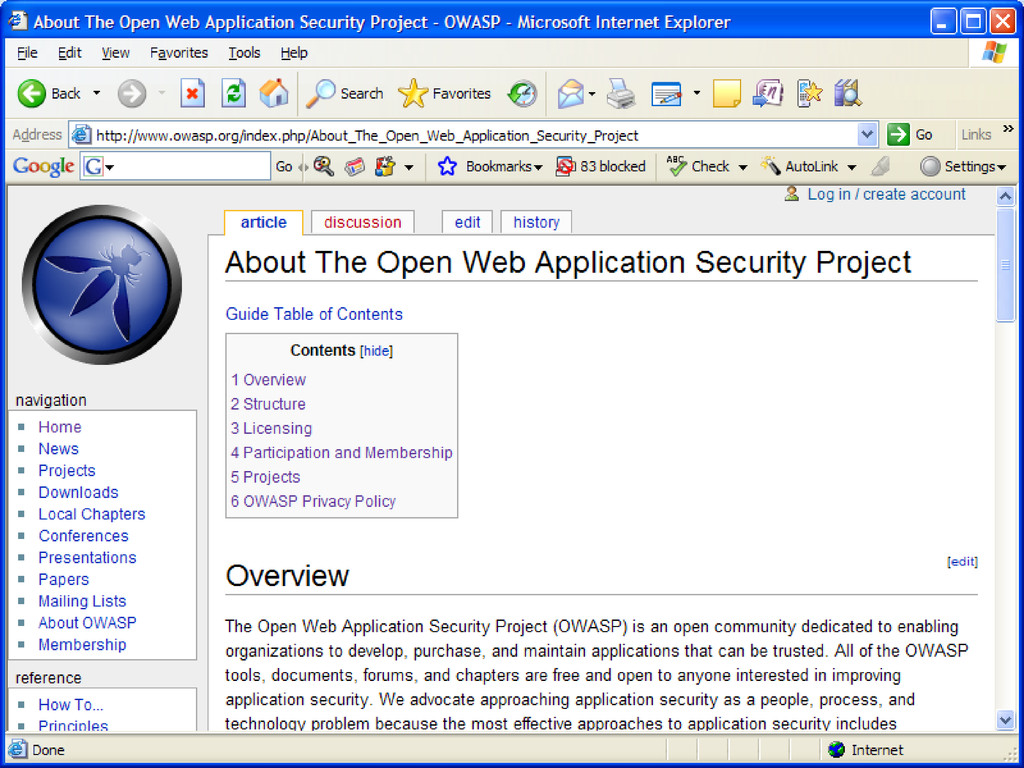Click the OWASP wasp logo
The image size is (1024, 768).
(102, 285)
